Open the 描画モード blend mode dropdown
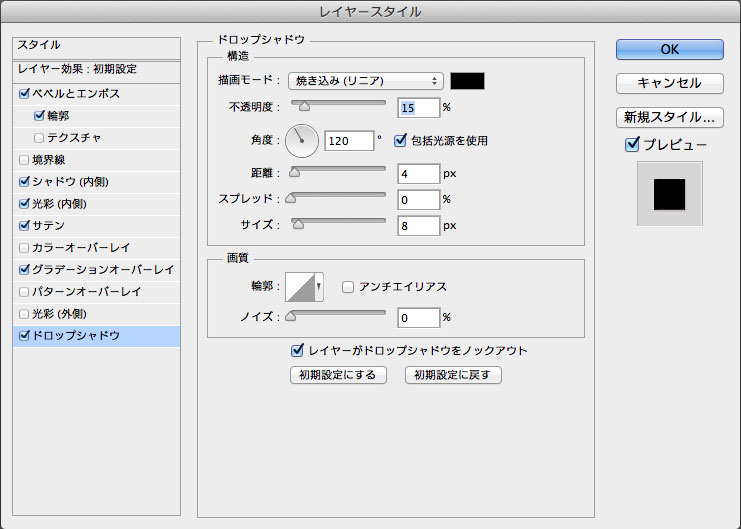The height and width of the screenshot is (529, 741). pyautogui.click(x=365, y=81)
